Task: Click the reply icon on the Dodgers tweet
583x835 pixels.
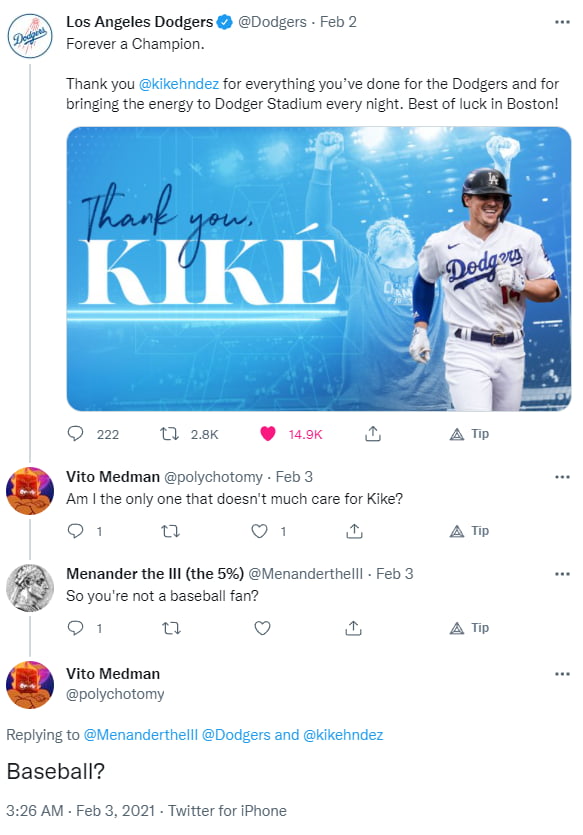Action: (x=74, y=434)
